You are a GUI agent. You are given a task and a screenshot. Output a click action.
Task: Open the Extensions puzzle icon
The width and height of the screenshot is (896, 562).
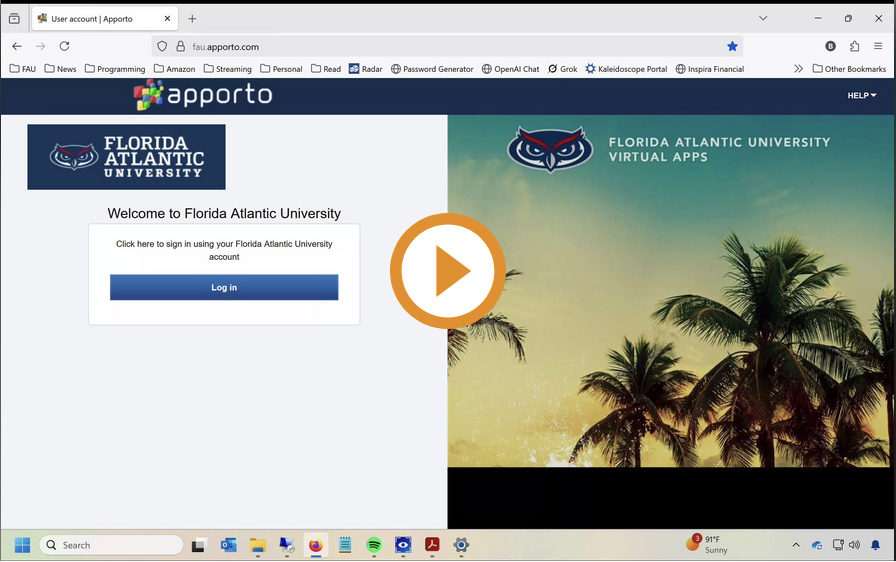click(x=854, y=46)
